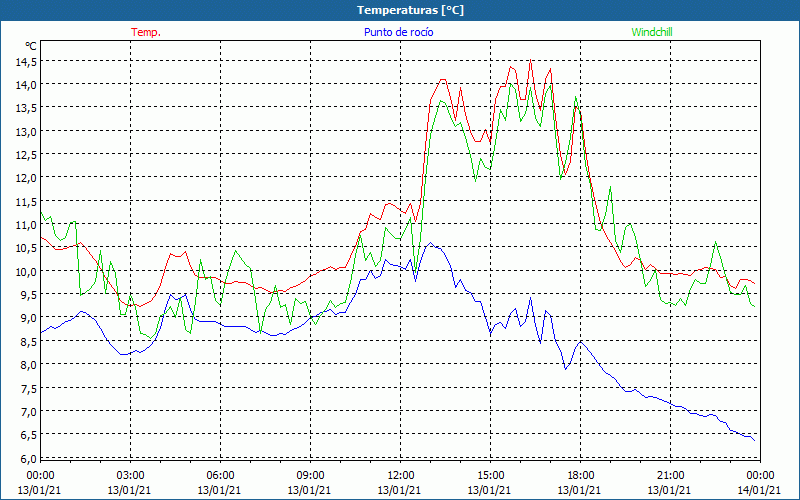Screen dimensions: 800x500
Task: Click the 06:00 time axis label
Action: click(220, 476)
